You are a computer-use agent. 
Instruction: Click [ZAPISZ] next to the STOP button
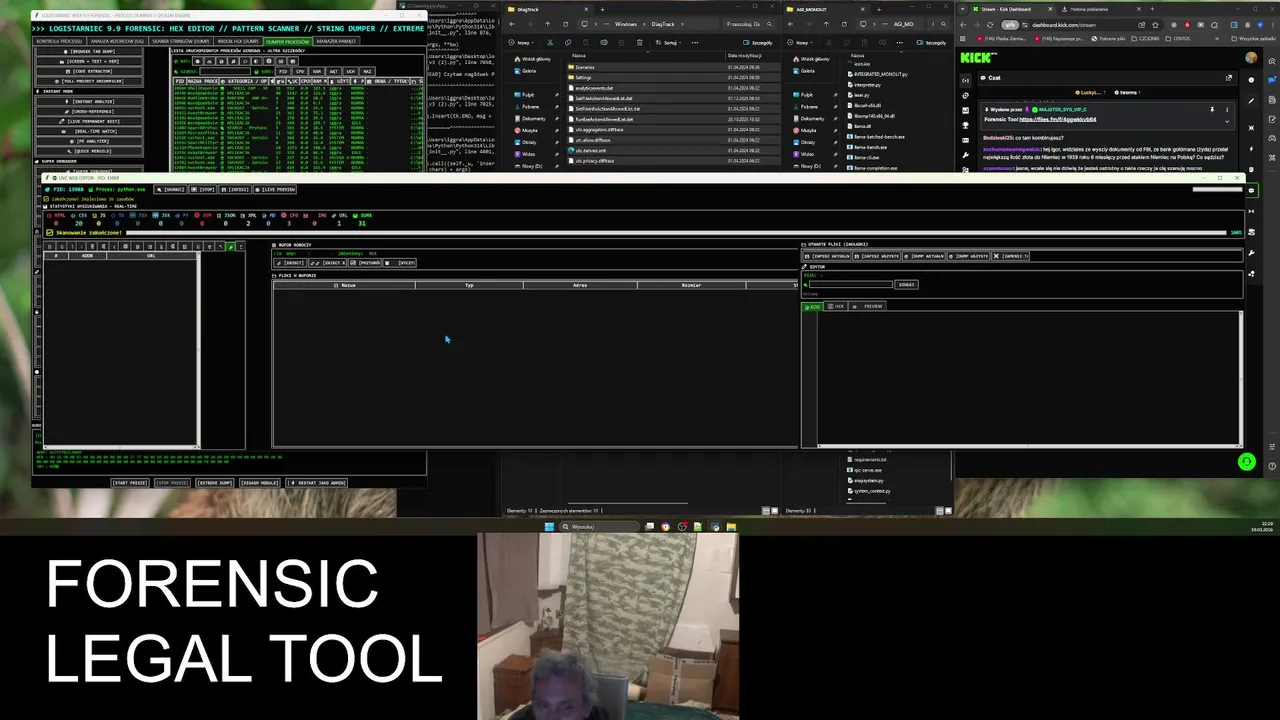pyautogui.click(x=235, y=189)
